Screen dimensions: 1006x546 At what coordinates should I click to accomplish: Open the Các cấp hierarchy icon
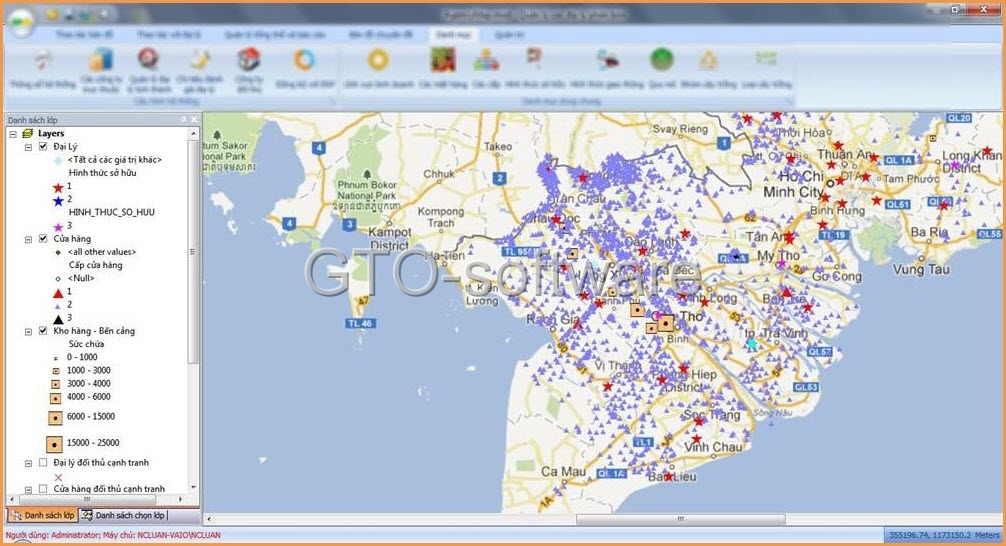[486, 60]
